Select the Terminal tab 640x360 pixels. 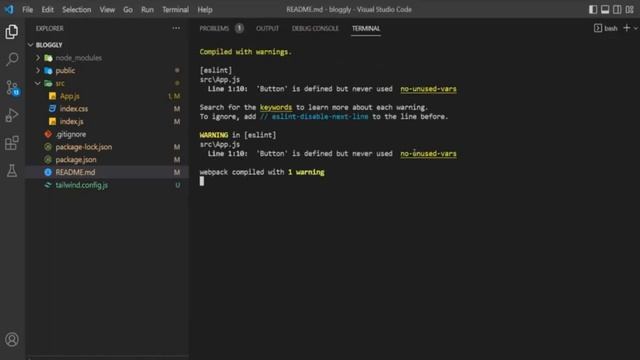366,28
